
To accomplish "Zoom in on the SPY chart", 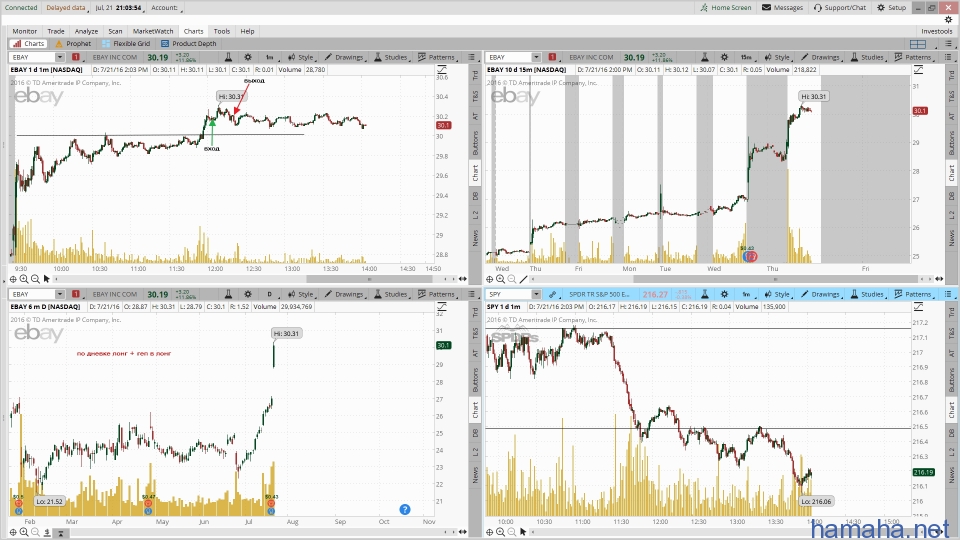I will [x=500, y=532].
